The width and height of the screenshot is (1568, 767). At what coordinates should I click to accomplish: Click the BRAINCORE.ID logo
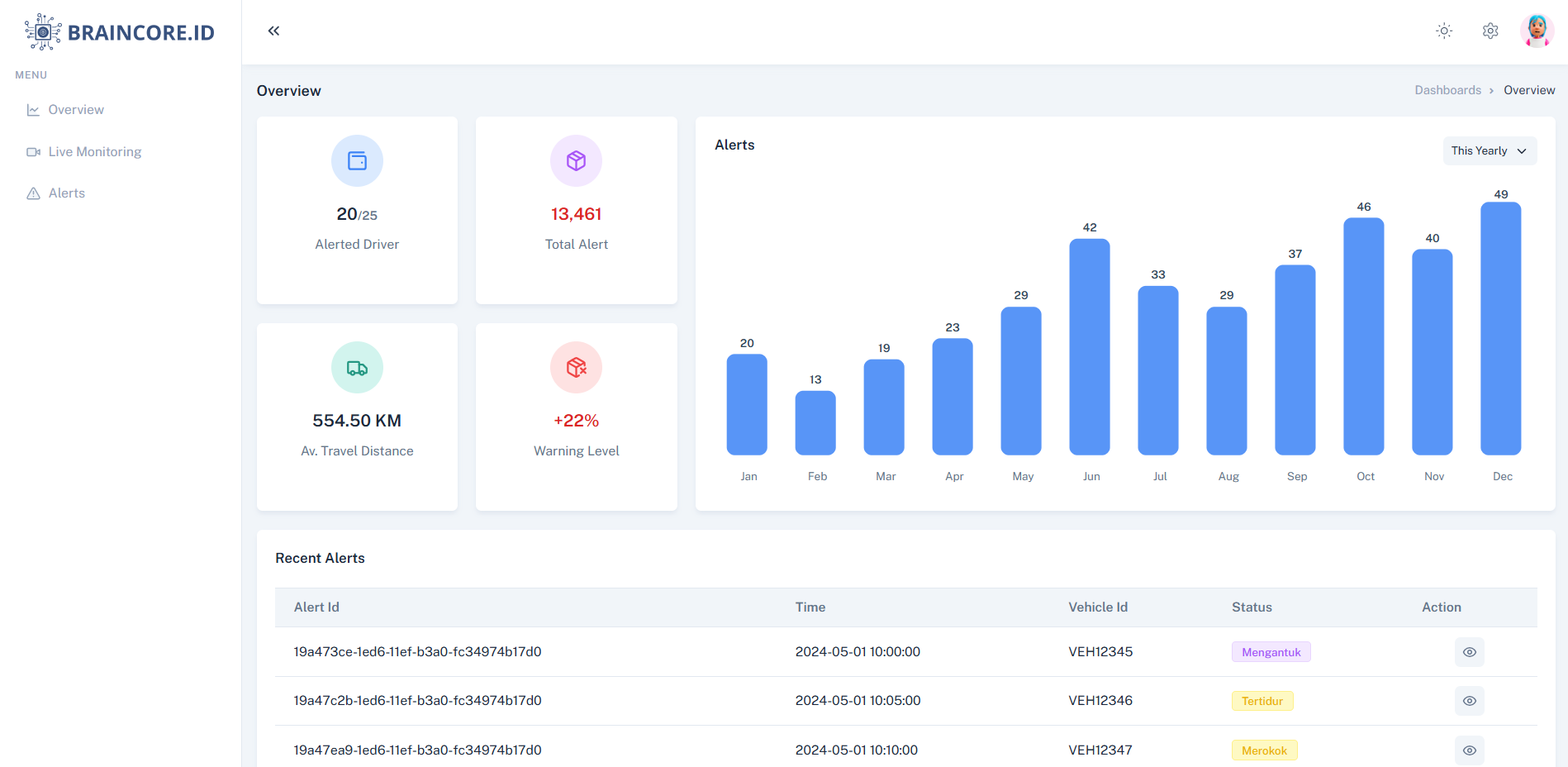119,31
